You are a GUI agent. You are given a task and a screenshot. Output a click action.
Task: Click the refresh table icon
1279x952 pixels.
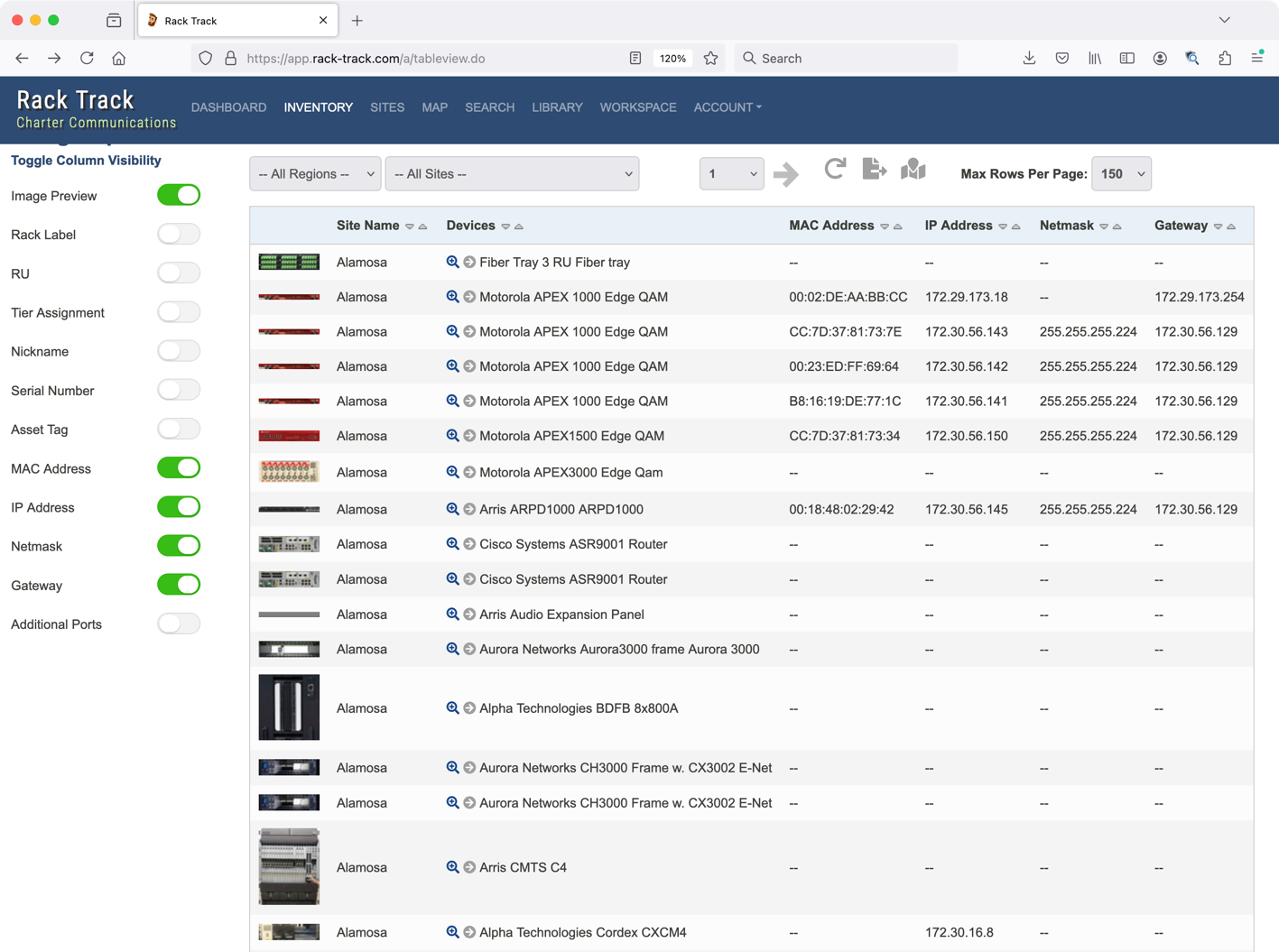835,170
